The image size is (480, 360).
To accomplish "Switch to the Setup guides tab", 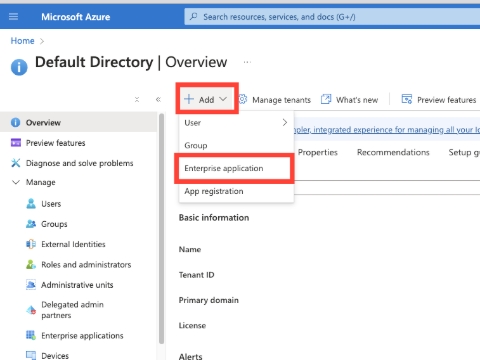I will [x=464, y=153].
